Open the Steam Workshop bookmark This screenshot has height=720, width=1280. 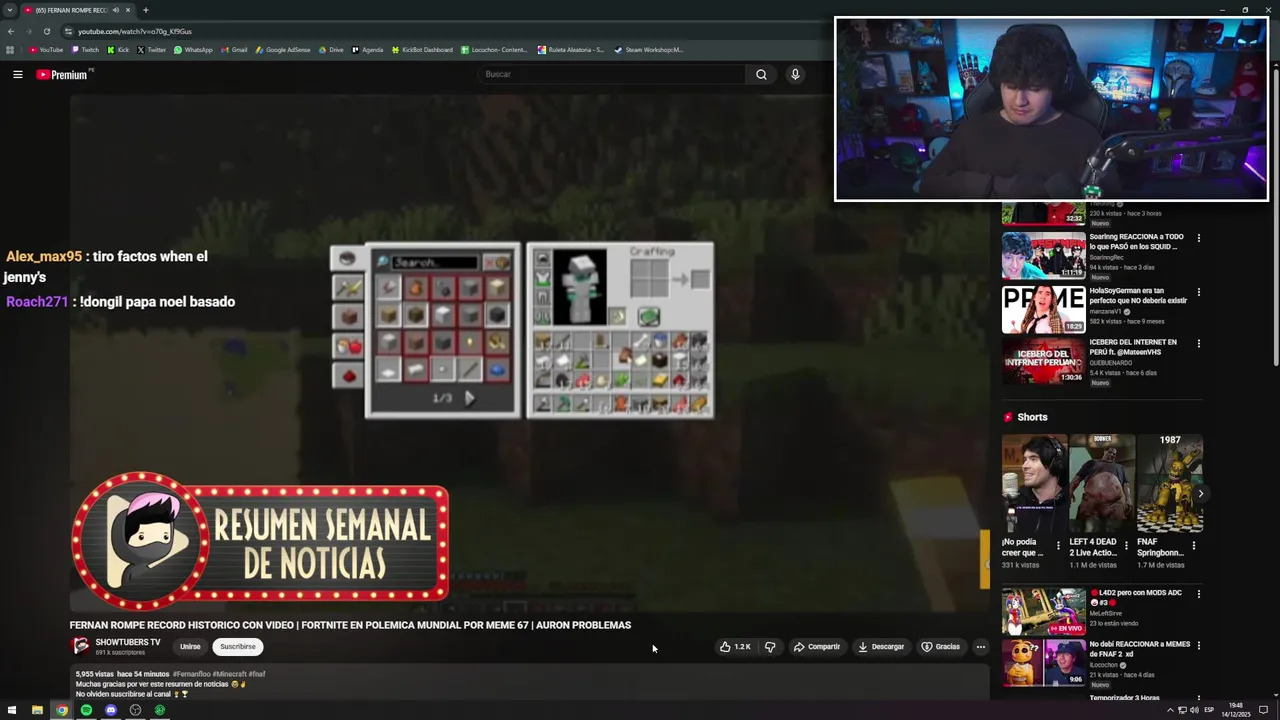(649, 49)
